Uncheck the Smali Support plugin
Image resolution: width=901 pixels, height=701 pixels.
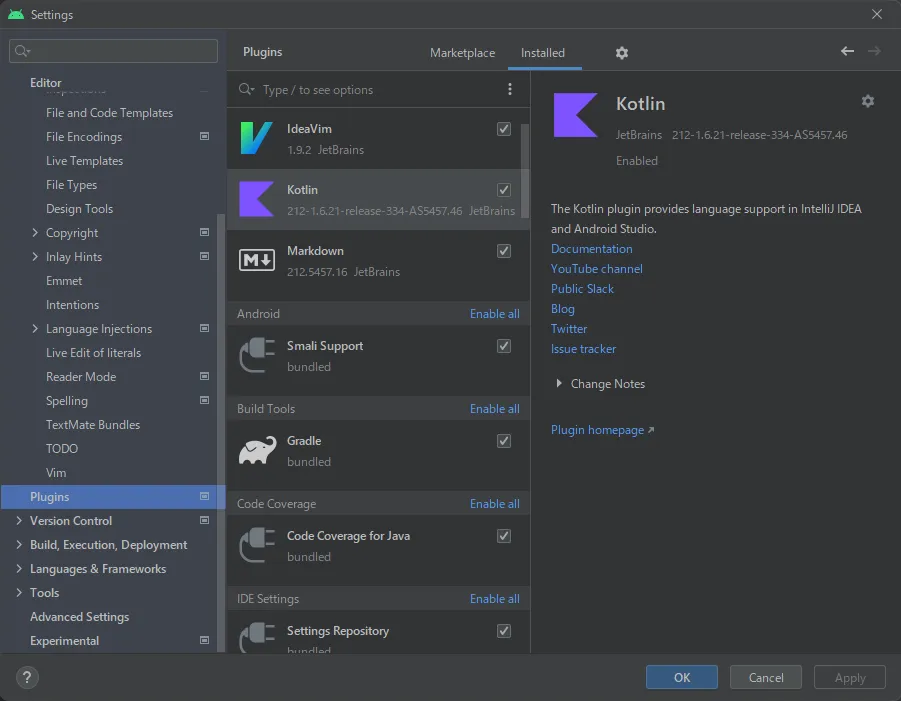tap(504, 346)
